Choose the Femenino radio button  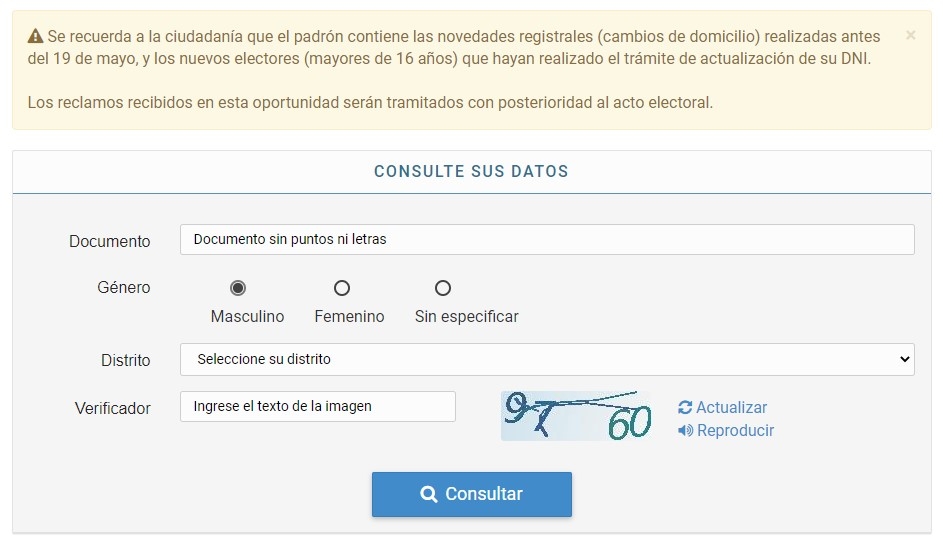click(x=342, y=288)
